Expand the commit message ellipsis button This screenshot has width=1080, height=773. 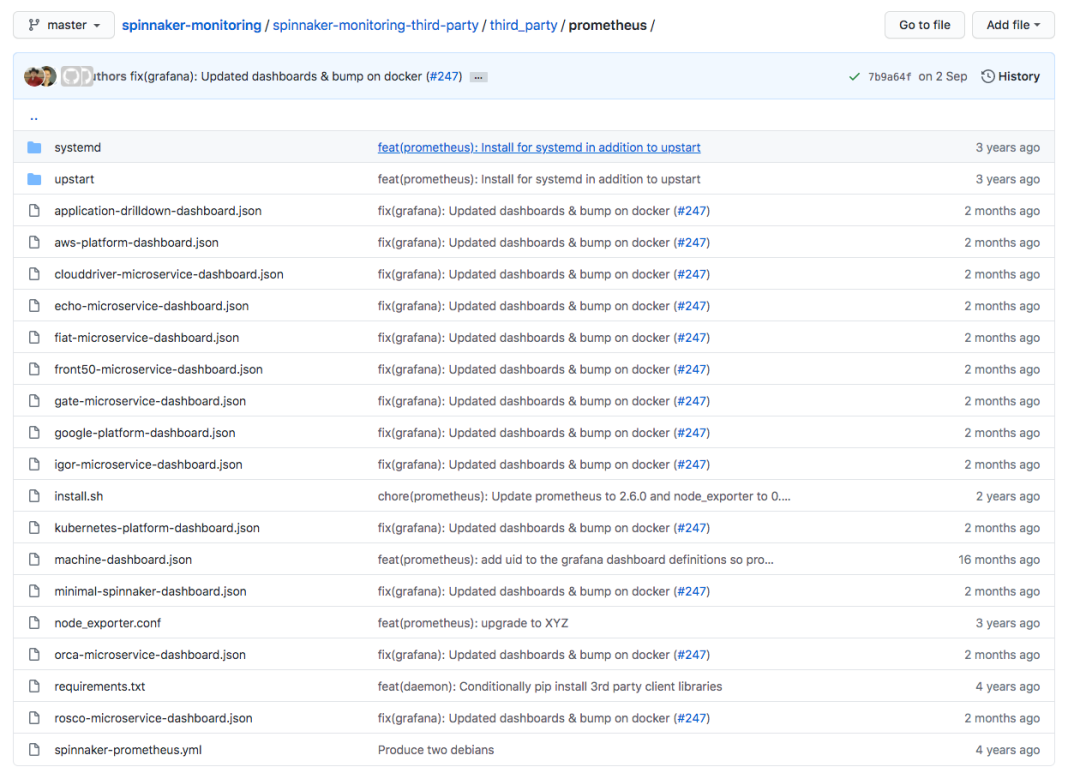coord(478,77)
